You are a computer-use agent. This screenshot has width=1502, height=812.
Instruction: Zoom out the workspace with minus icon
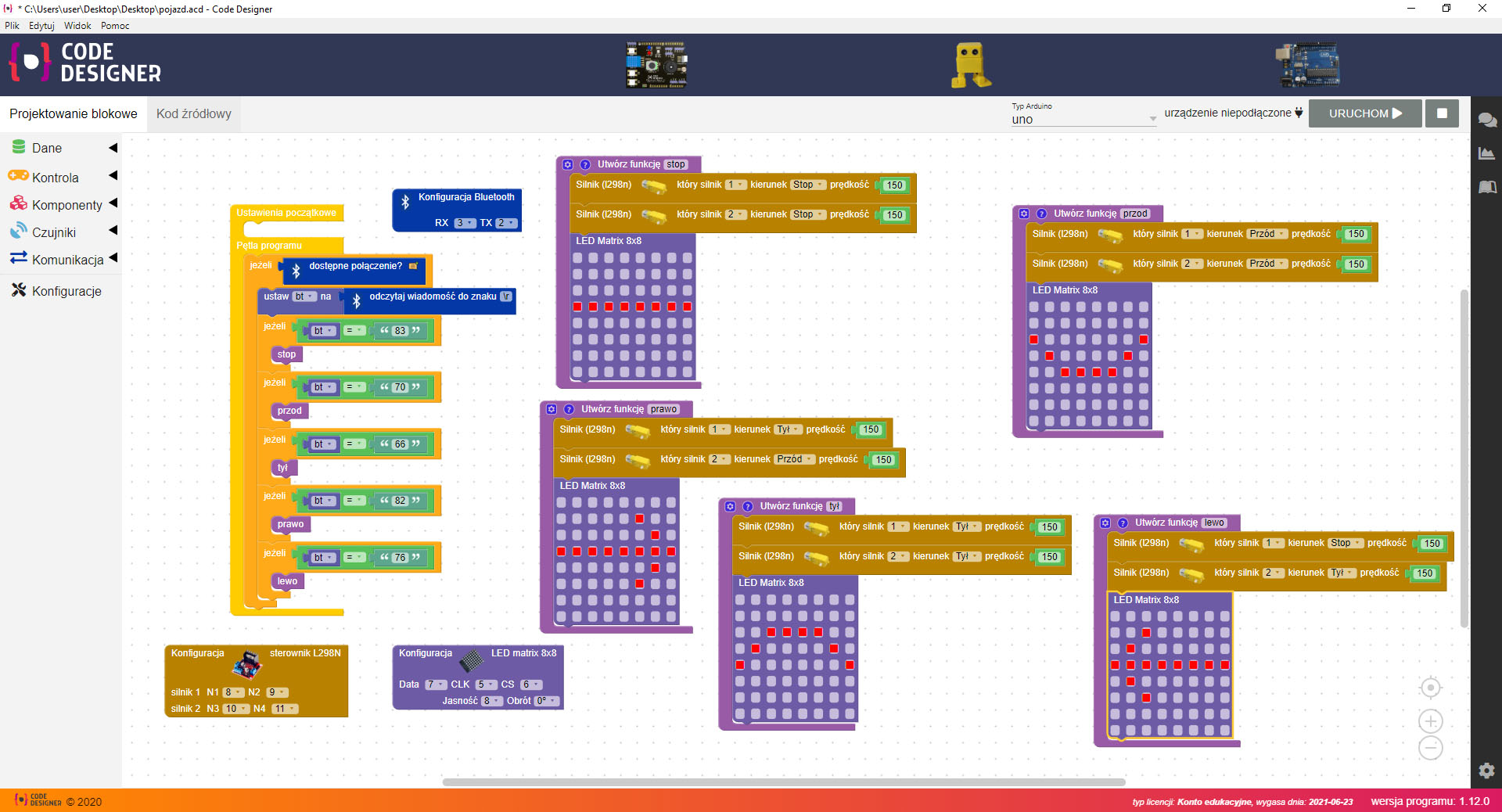pos(1431,749)
